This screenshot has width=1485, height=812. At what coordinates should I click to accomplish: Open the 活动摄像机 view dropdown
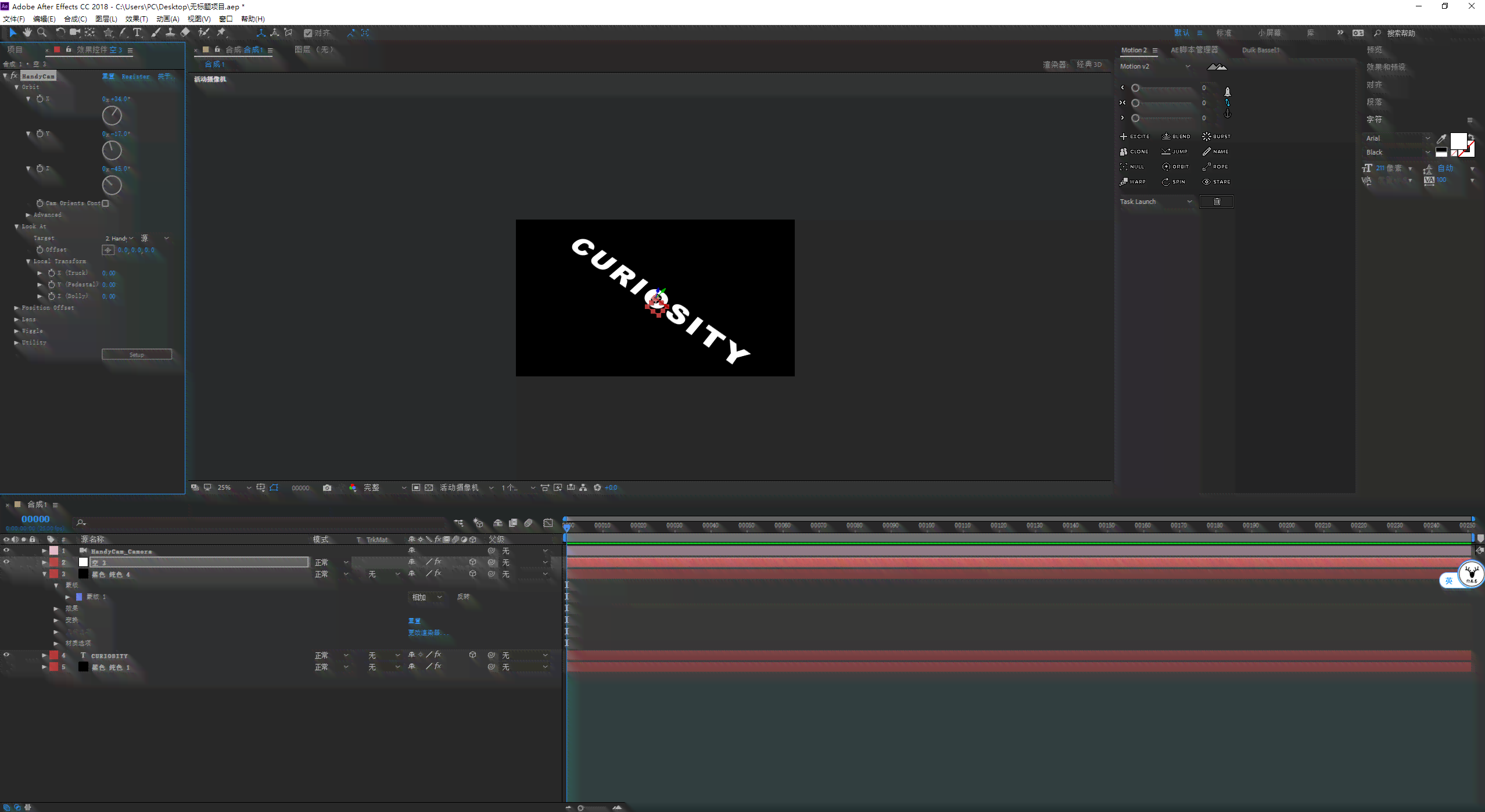[467, 488]
